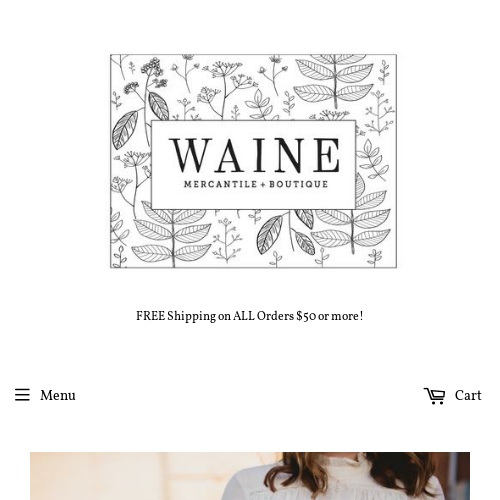Open the hero photo of the woman
500x500 pixels.
(x=250, y=476)
